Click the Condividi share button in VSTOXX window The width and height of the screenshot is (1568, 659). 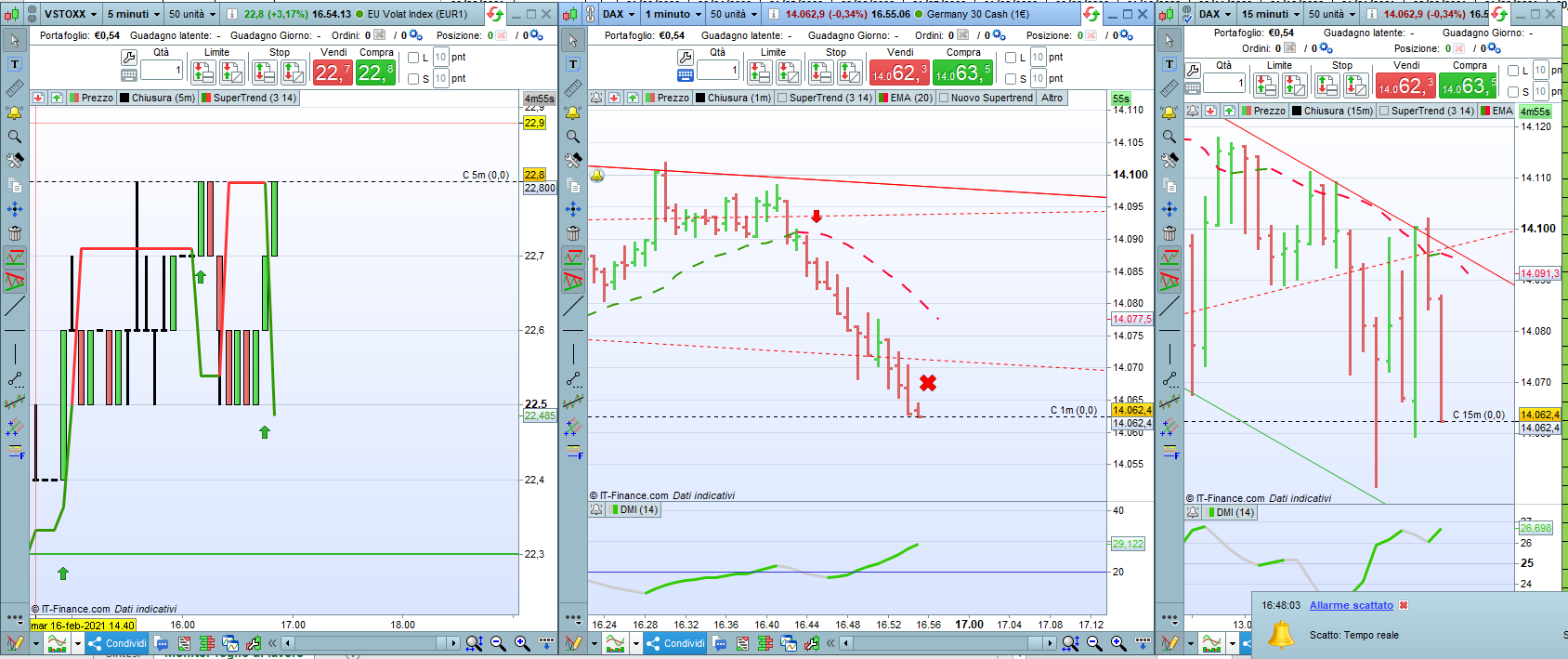117,643
